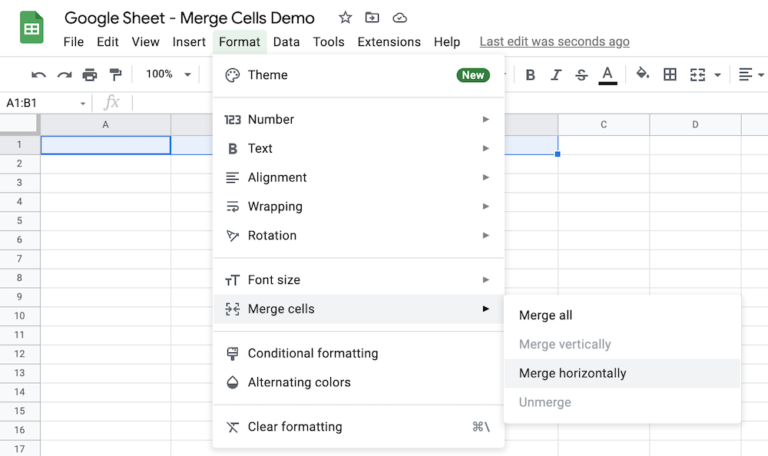The width and height of the screenshot is (768, 456).
Task: Open the name box dropdown arrow
Action: pyautogui.click(x=83, y=103)
